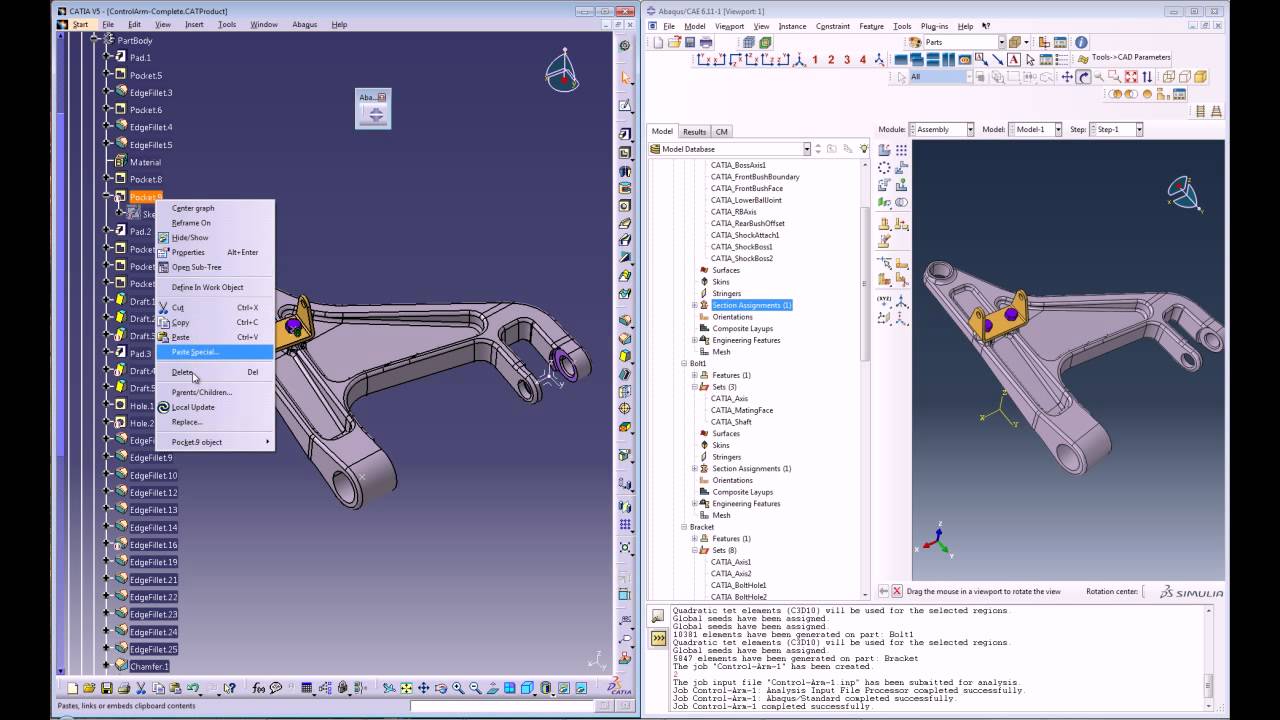The width and height of the screenshot is (1280, 720).
Task: Click the CATIA compass in 3D view
Action: pyautogui.click(x=561, y=71)
